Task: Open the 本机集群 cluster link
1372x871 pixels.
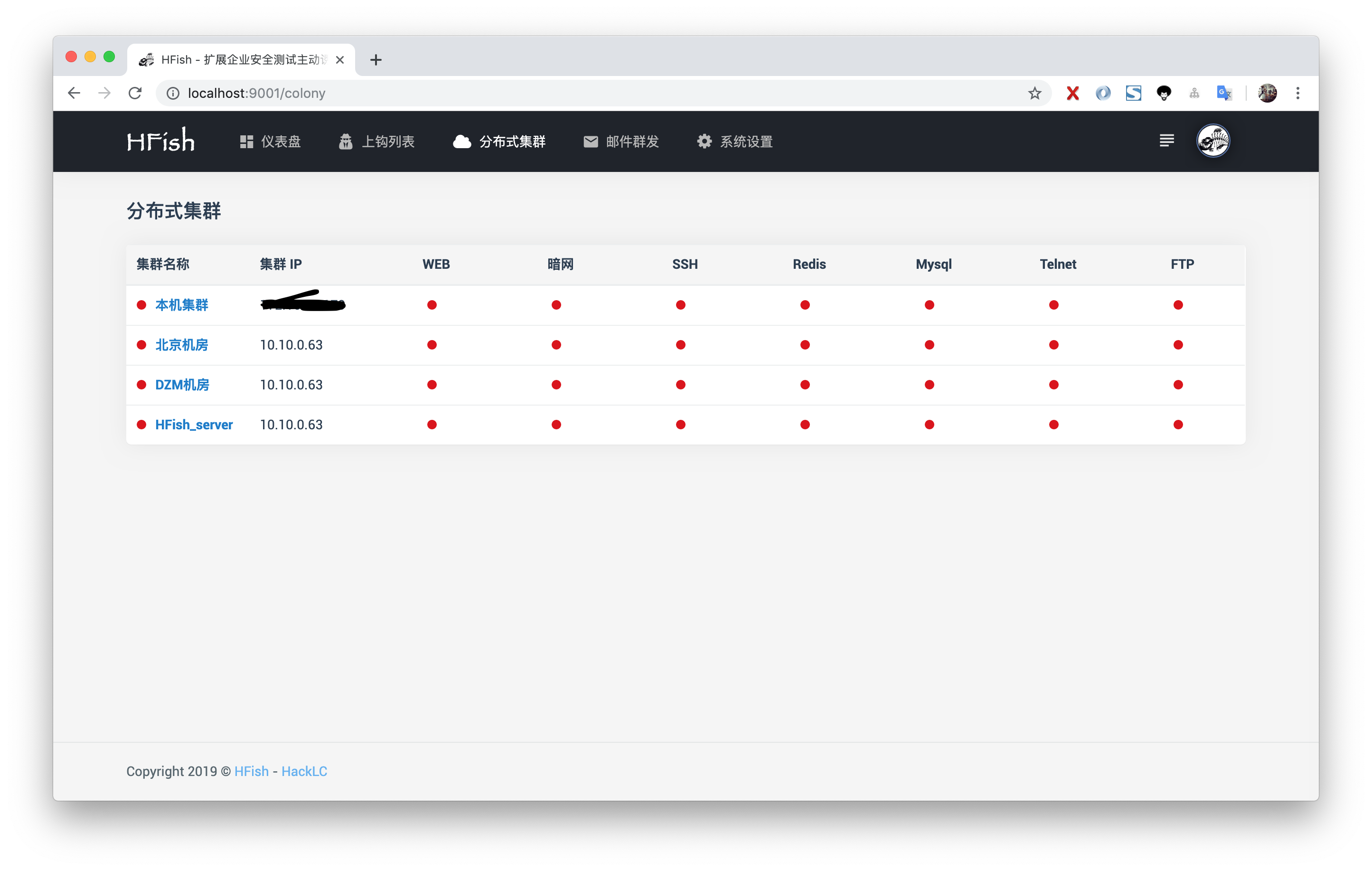Action: [x=181, y=305]
